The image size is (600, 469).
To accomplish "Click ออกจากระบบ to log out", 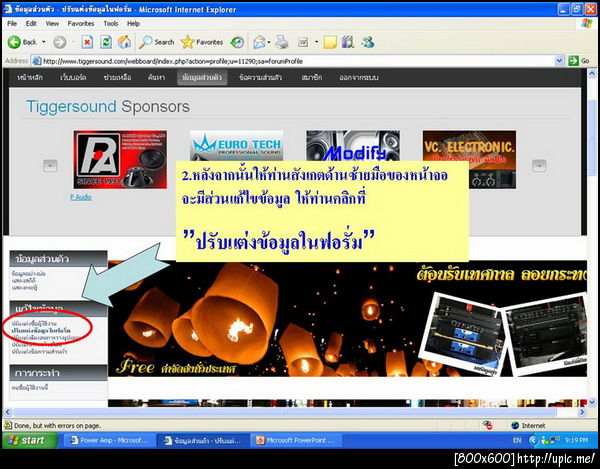I will pyautogui.click(x=359, y=77).
